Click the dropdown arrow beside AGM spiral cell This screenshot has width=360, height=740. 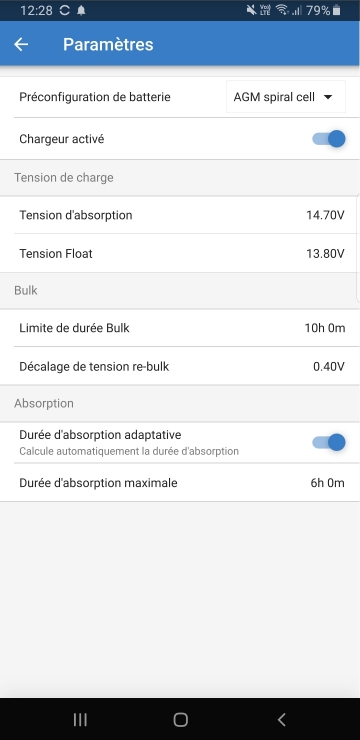[328, 97]
